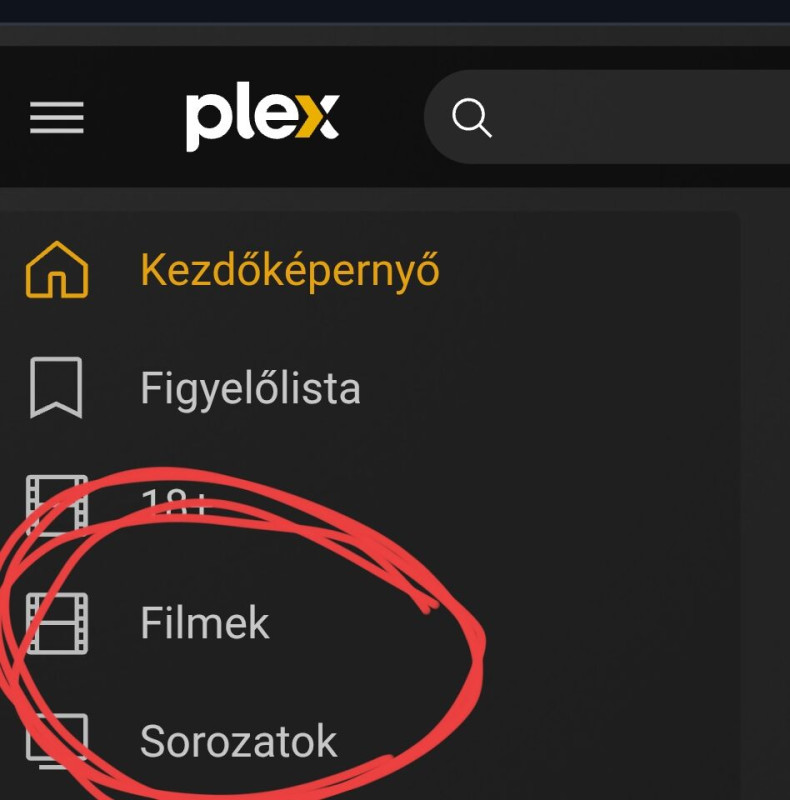Click the TV monitor icon beside Sorozatok
The height and width of the screenshot is (800, 790).
(x=57, y=741)
